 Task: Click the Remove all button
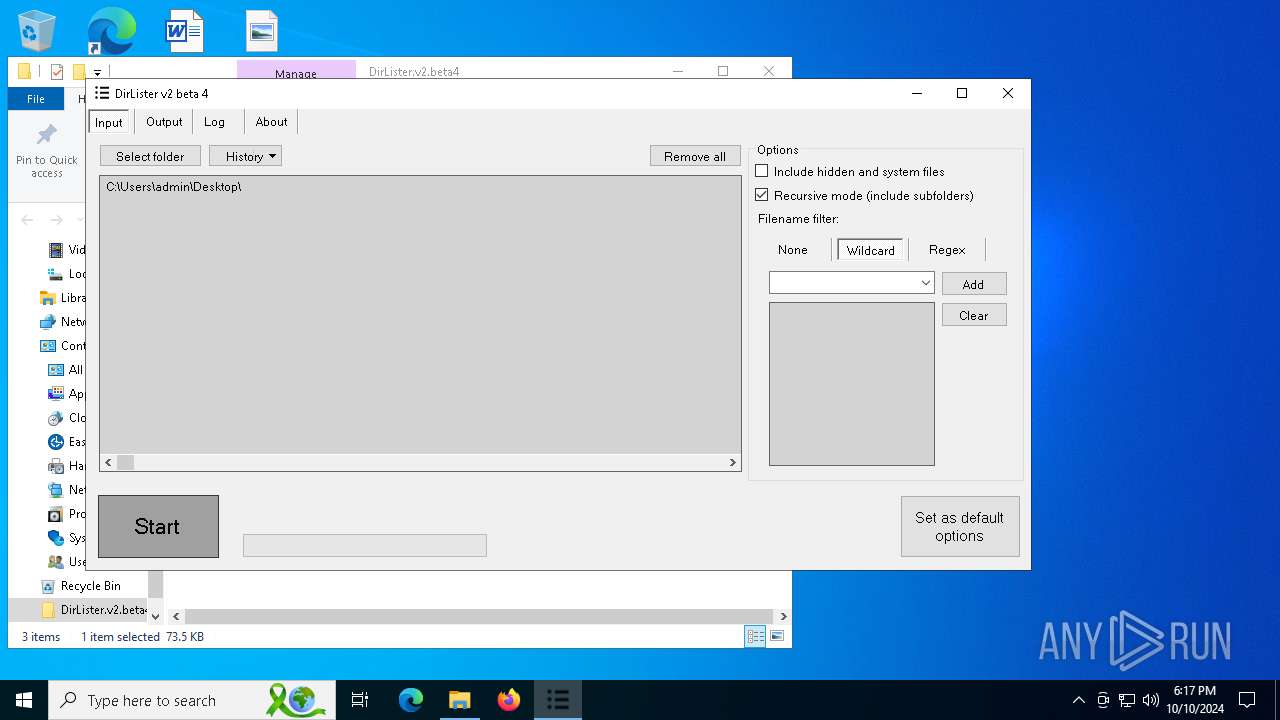[695, 156]
